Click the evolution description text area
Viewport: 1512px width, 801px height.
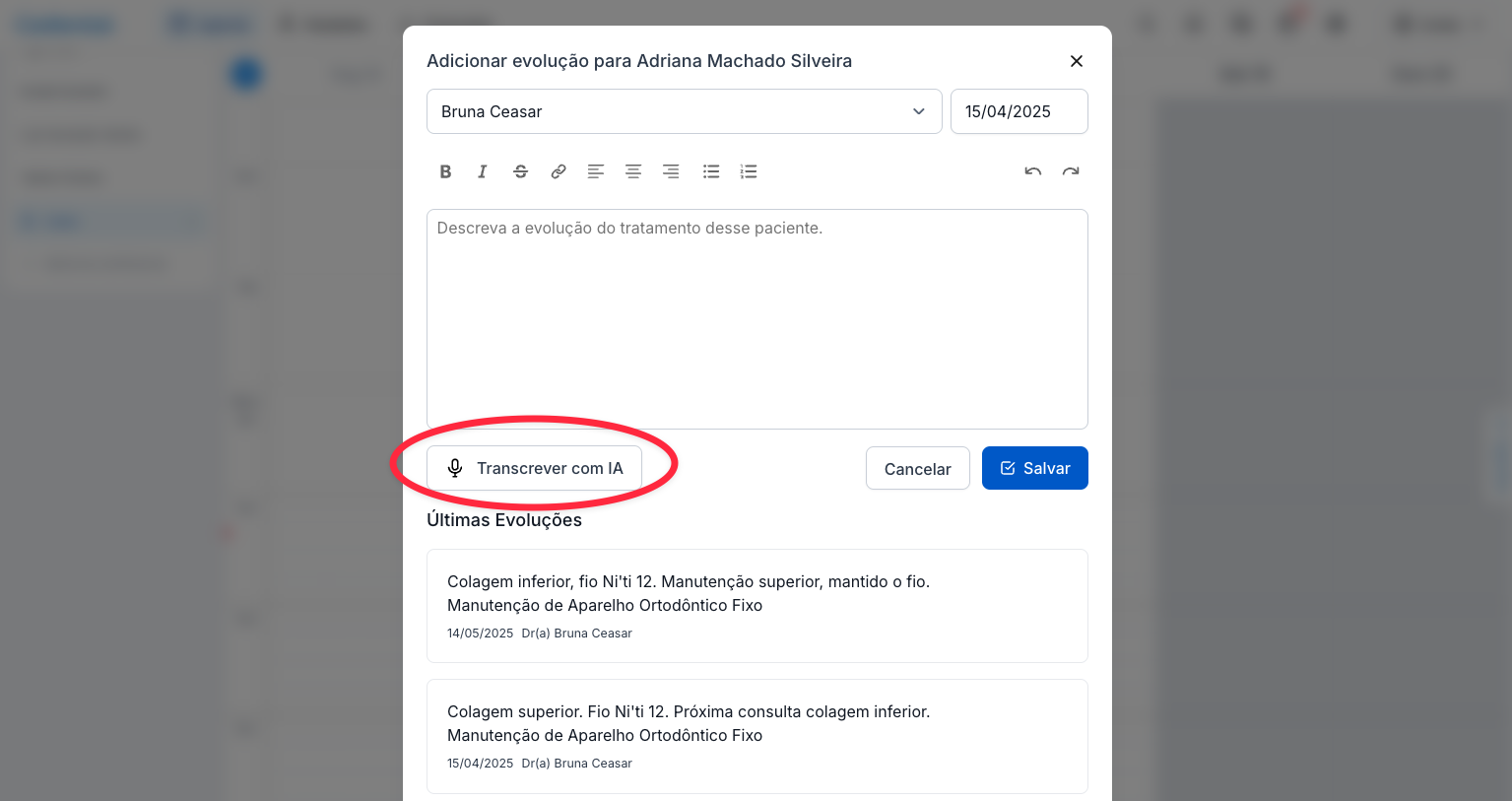(756, 318)
